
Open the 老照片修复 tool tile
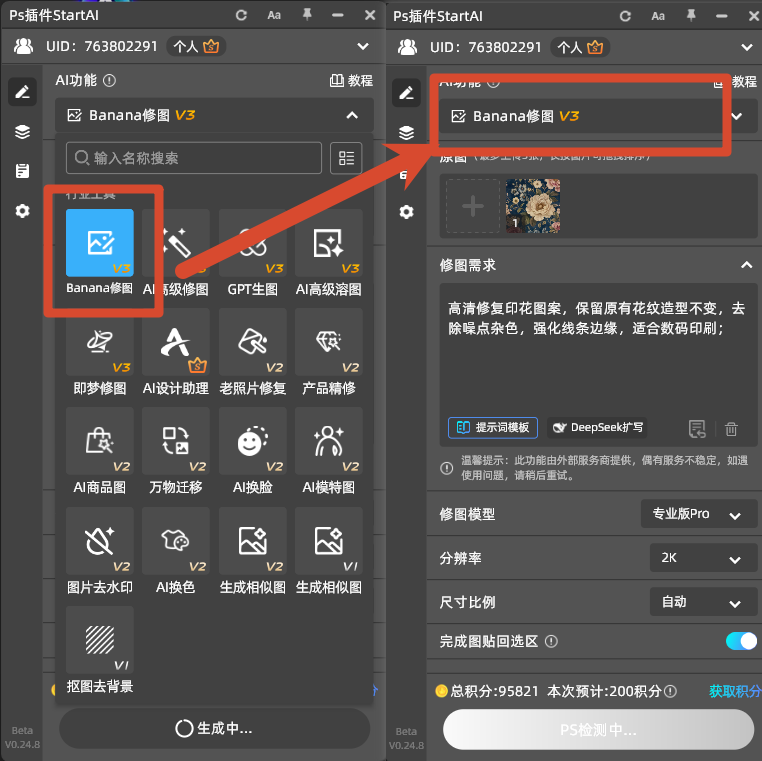coord(252,342)
